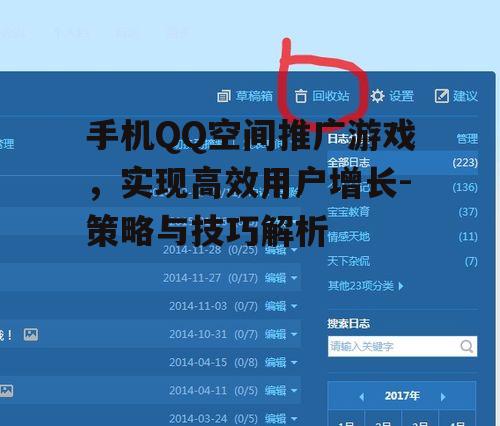Select 全部日志 (223) category
Screen dimensions: 500x426
click(403, 163)
